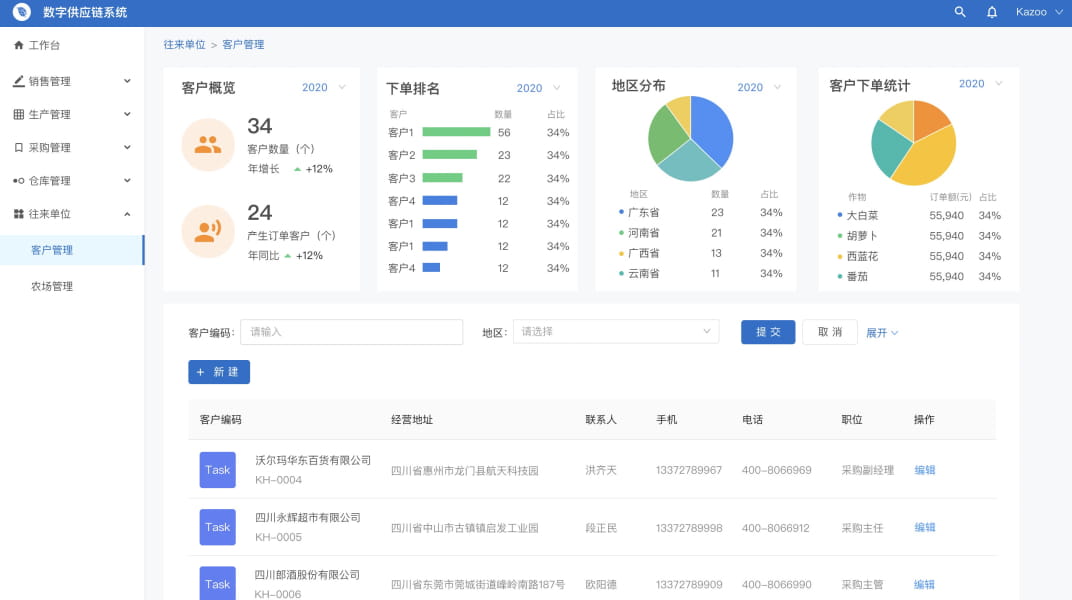The height and width of the screenshot is (600, 1072).
Task: Open search via magnifier icon
Action: 960,12
